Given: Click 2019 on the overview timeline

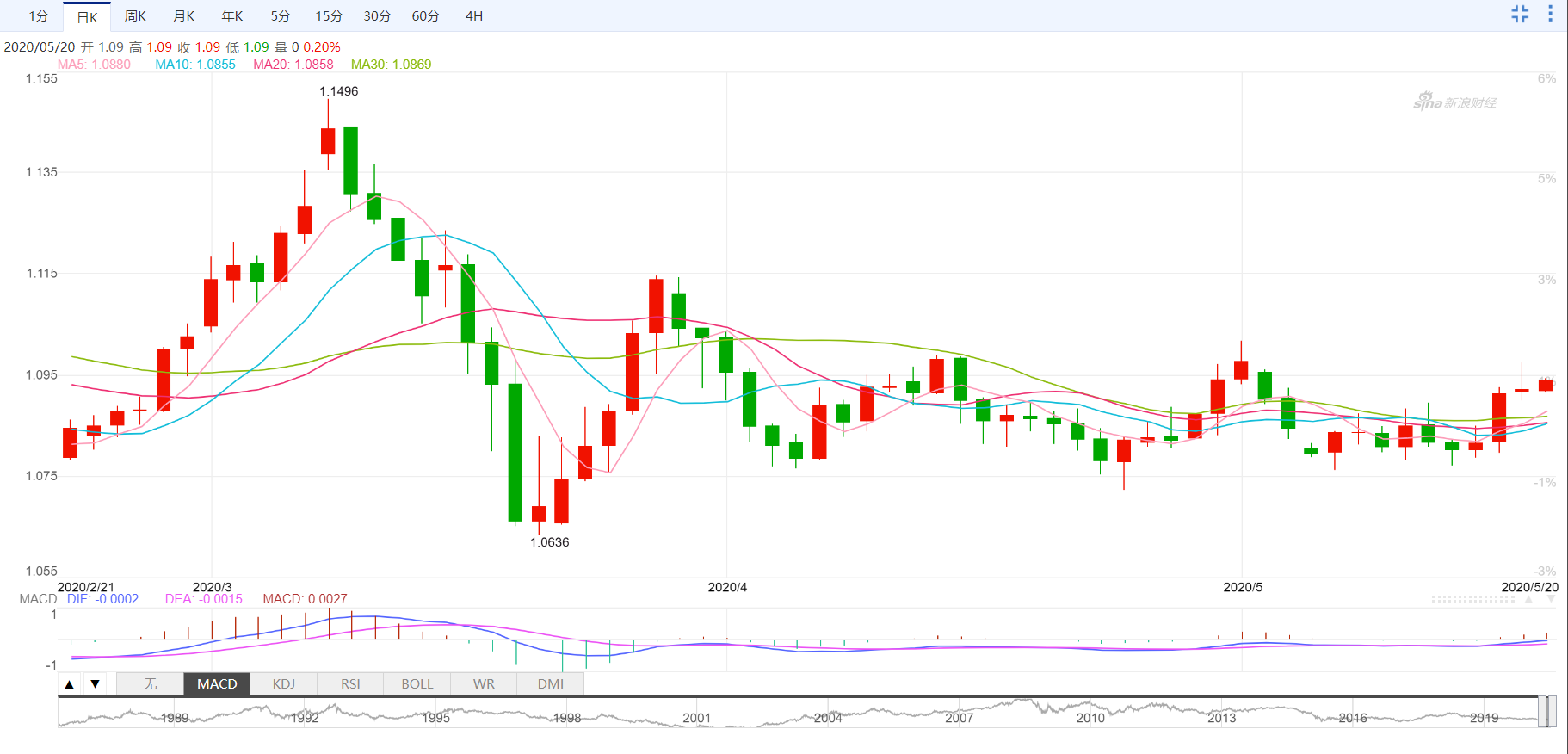Looking at the screenshot, I should point(1484,718).
